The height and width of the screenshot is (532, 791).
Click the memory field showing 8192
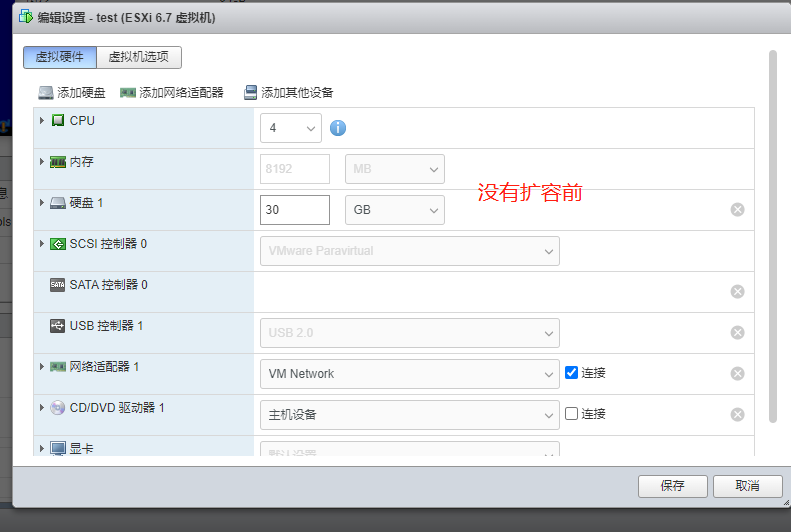tap(295, 169)
